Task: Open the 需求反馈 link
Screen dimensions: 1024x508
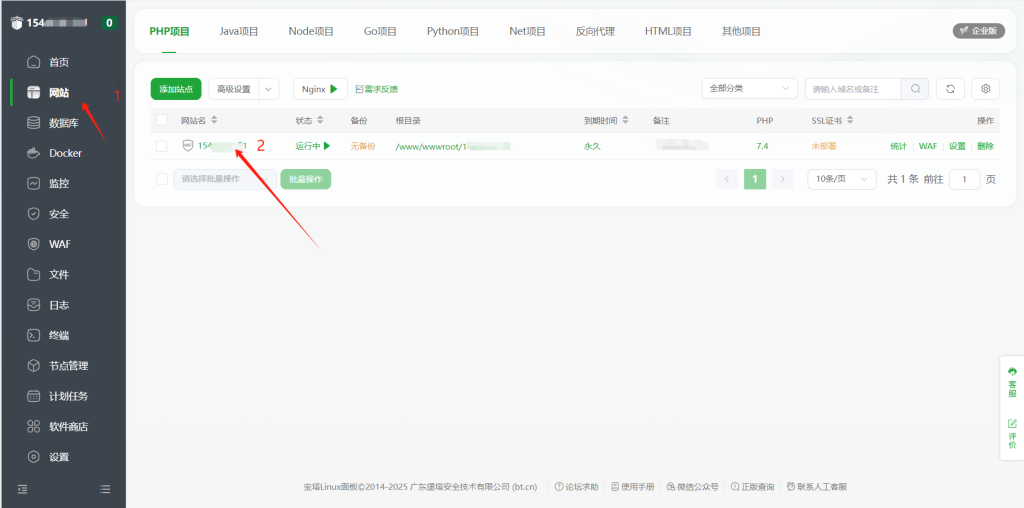Action: point(376,89)
